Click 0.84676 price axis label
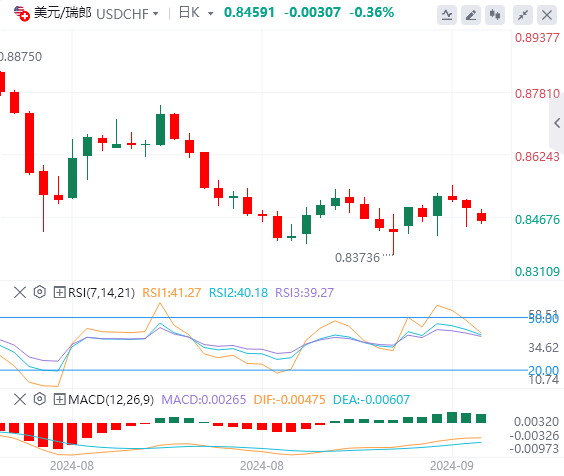564x476 pixels. 537,219
